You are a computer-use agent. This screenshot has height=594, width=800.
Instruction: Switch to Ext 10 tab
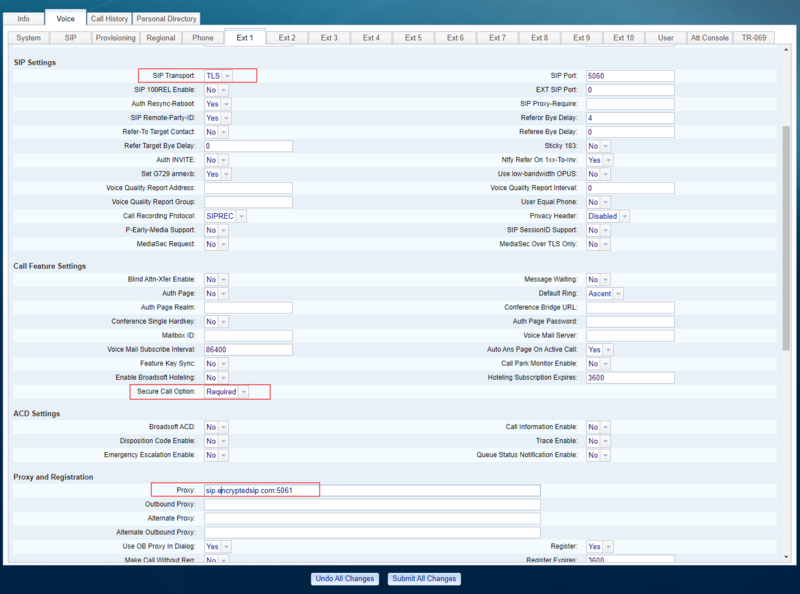point(623,38)
